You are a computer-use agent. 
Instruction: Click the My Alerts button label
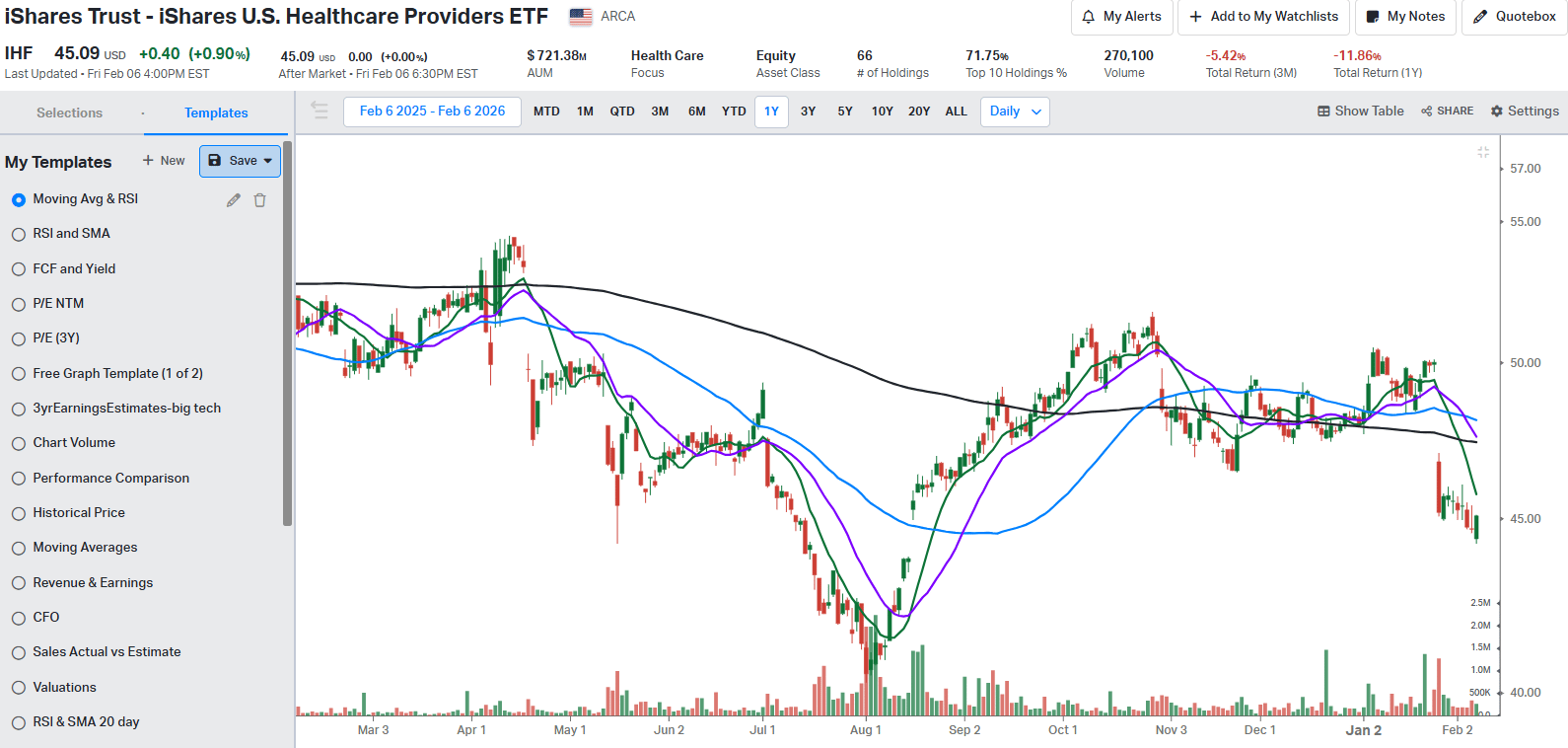(x=1132, y=17)
